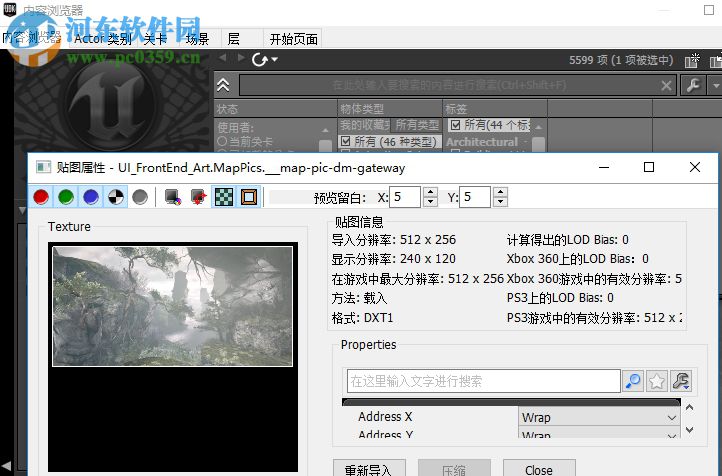Clear the Content Browser search with X
722x476 pixels.
tap(666, 86)
